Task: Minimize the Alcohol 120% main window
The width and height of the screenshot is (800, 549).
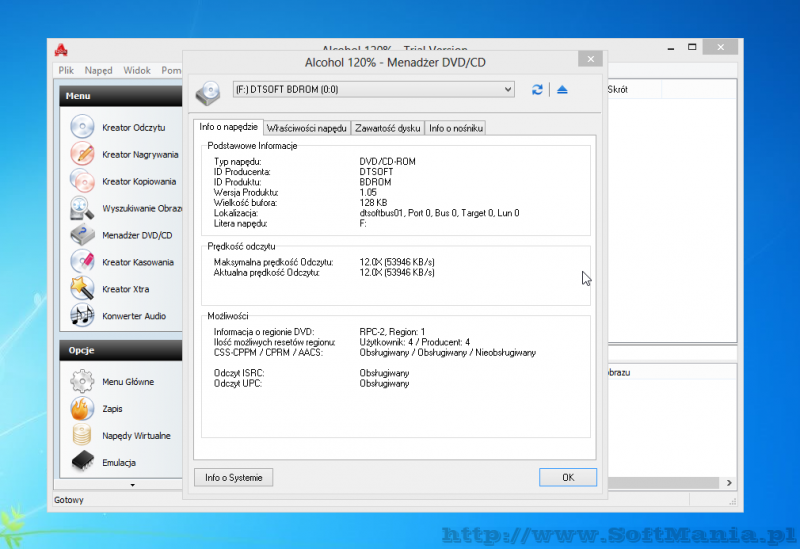Action: (x=671, y=47)
